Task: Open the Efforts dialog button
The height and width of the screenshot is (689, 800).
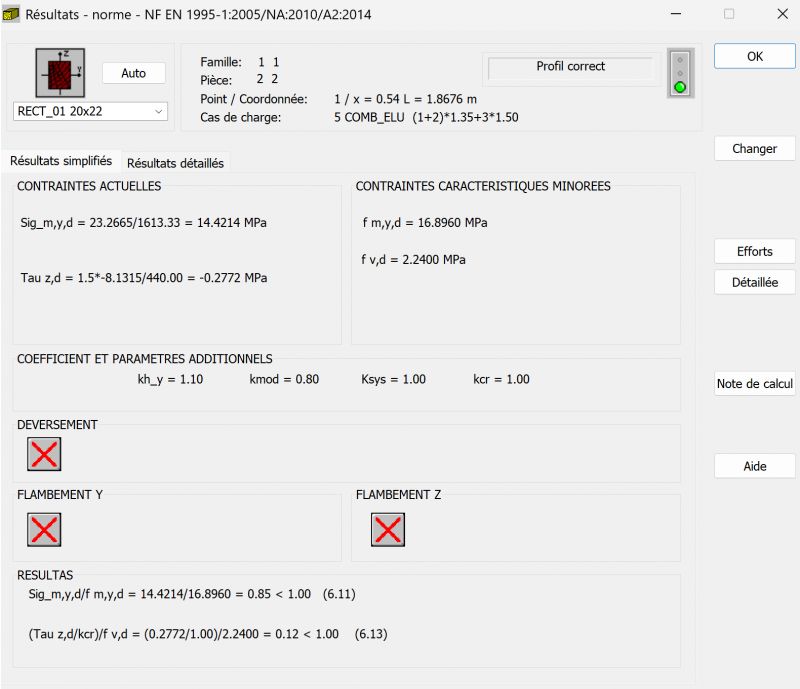Action: point(755,252)
